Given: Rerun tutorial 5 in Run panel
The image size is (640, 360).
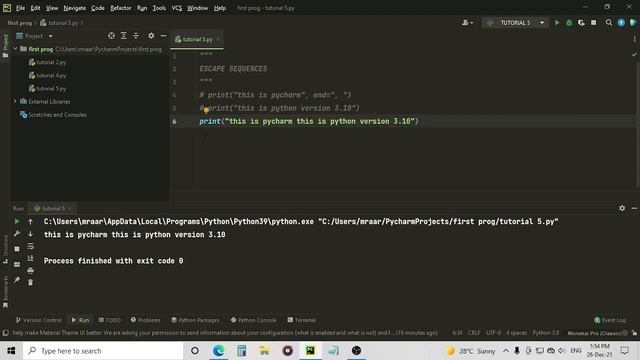Looking at the screenshot, I should point(17,221).
